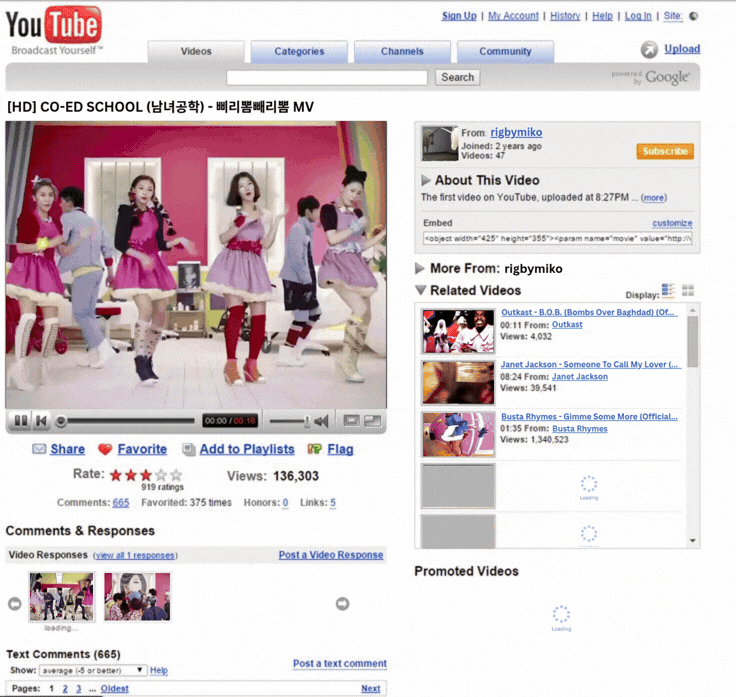Open the Favorite link

pyautogui.click(x=142, y=449)
